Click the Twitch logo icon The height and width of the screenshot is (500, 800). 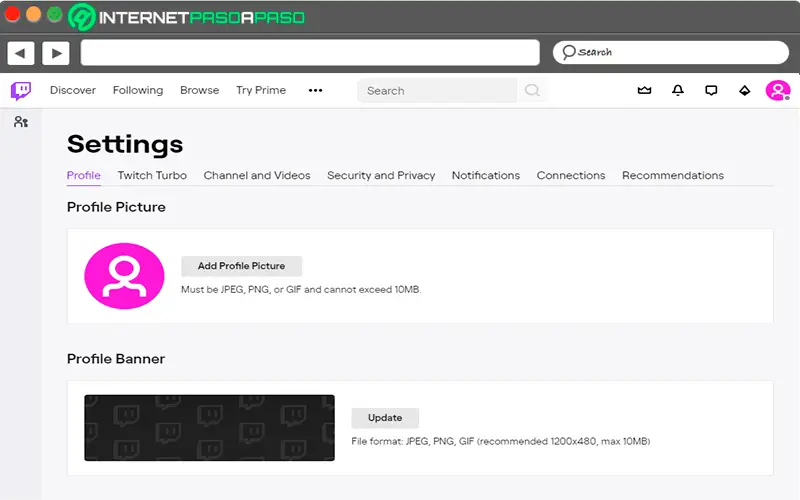click(x=21, y=91)
